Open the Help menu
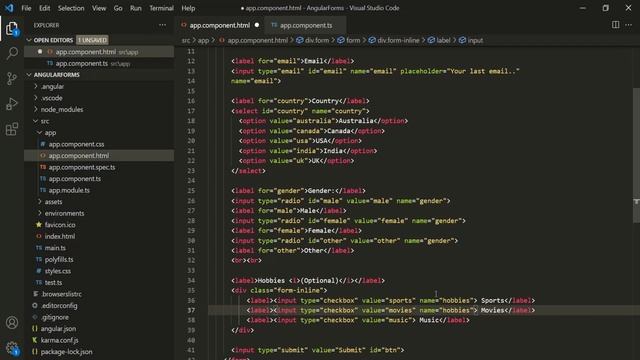 point(188,8)
